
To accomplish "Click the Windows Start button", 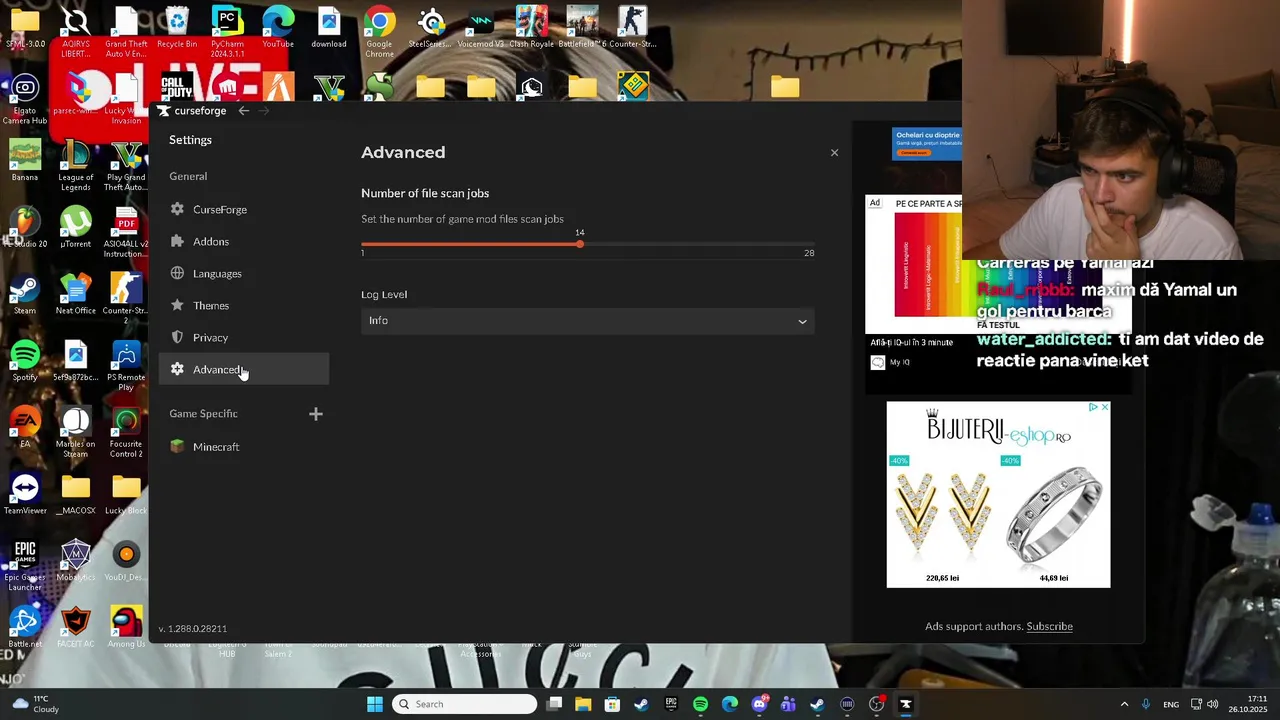I will tap(375, 704).
